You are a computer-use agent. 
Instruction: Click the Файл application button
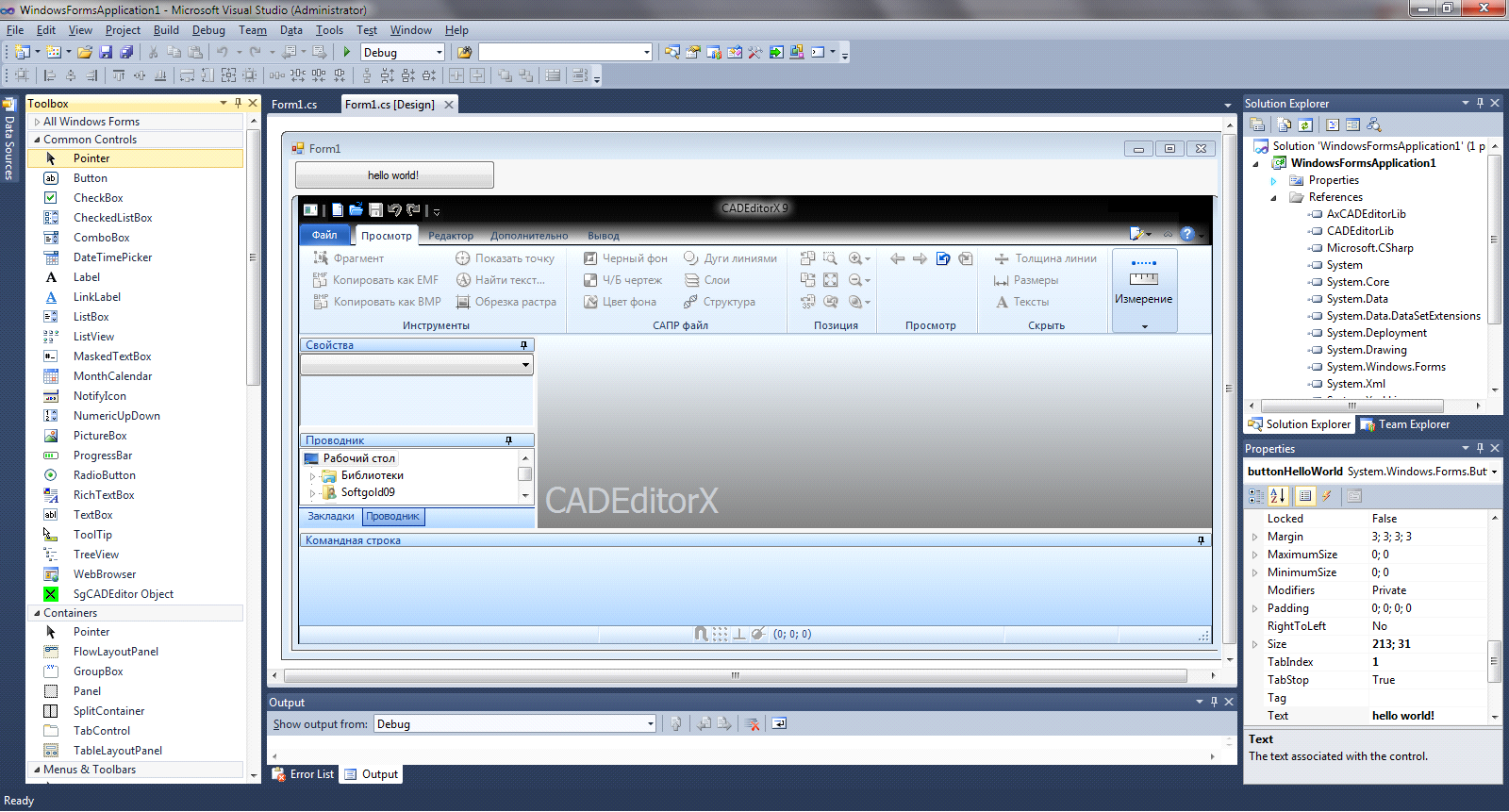(x=324, y=235)
